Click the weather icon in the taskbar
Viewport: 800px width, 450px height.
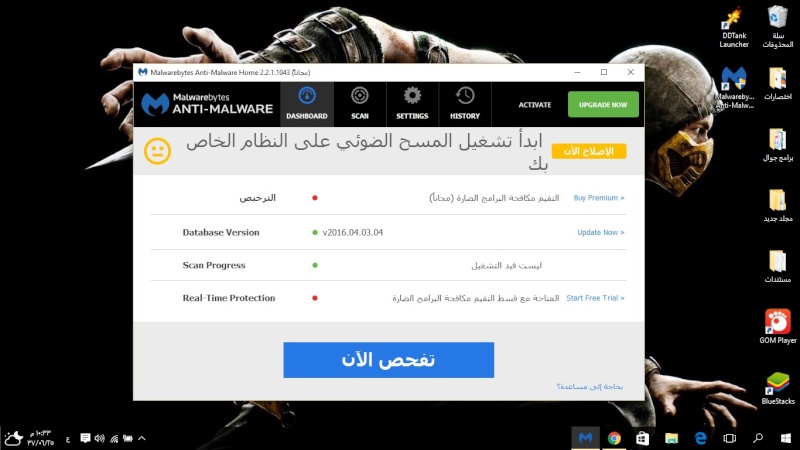(13, 438)
